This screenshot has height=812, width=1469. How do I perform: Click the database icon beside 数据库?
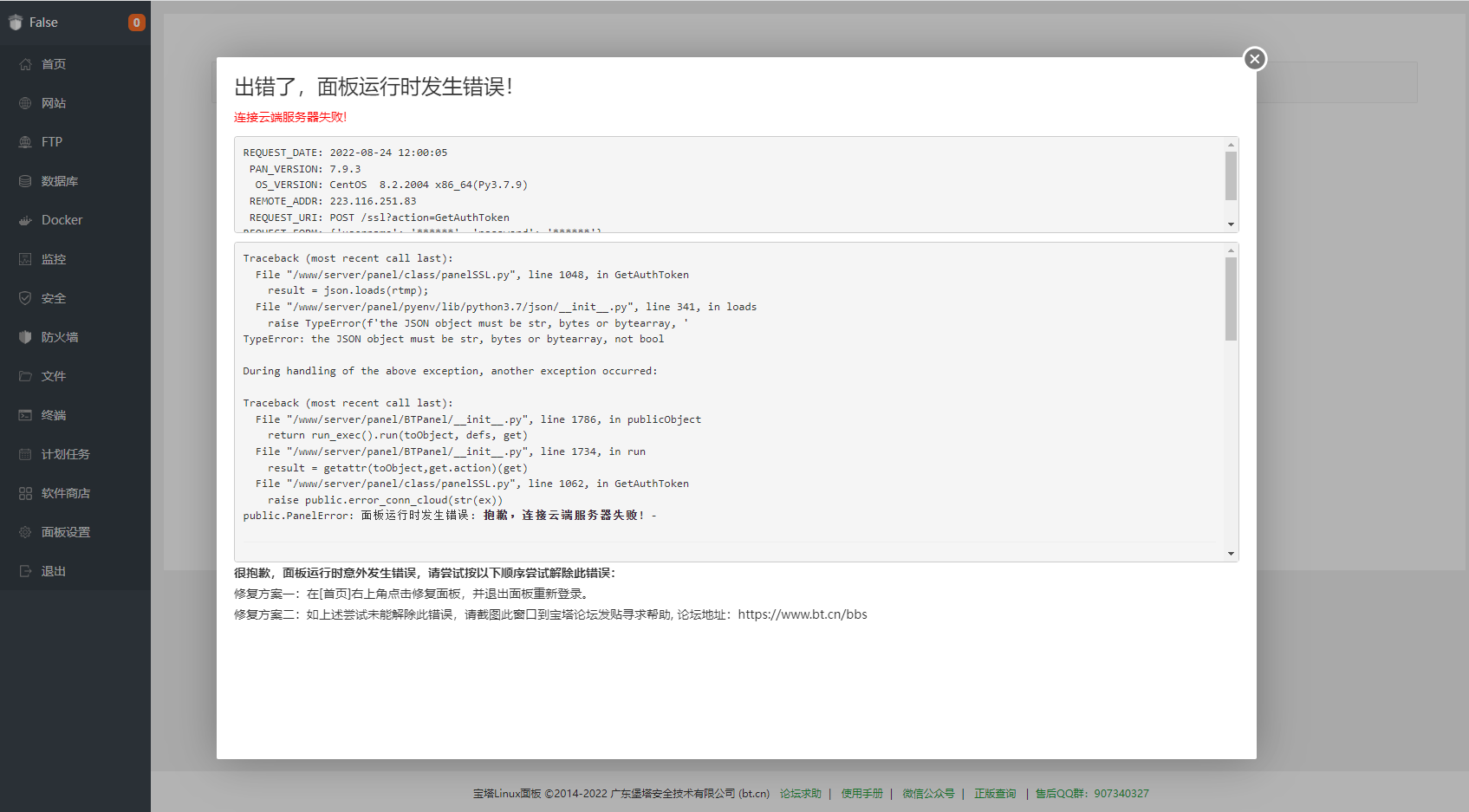coord(25,181)
